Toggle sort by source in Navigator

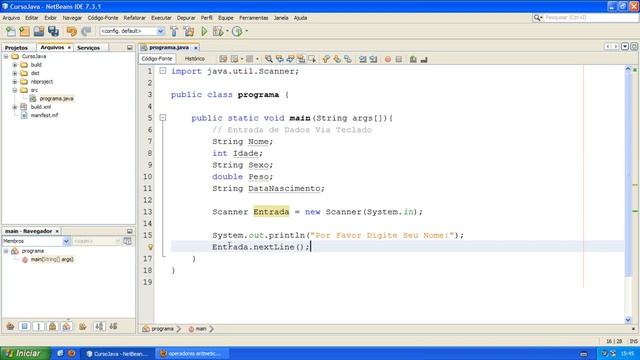pyautogui.click(x=113, y=326)
